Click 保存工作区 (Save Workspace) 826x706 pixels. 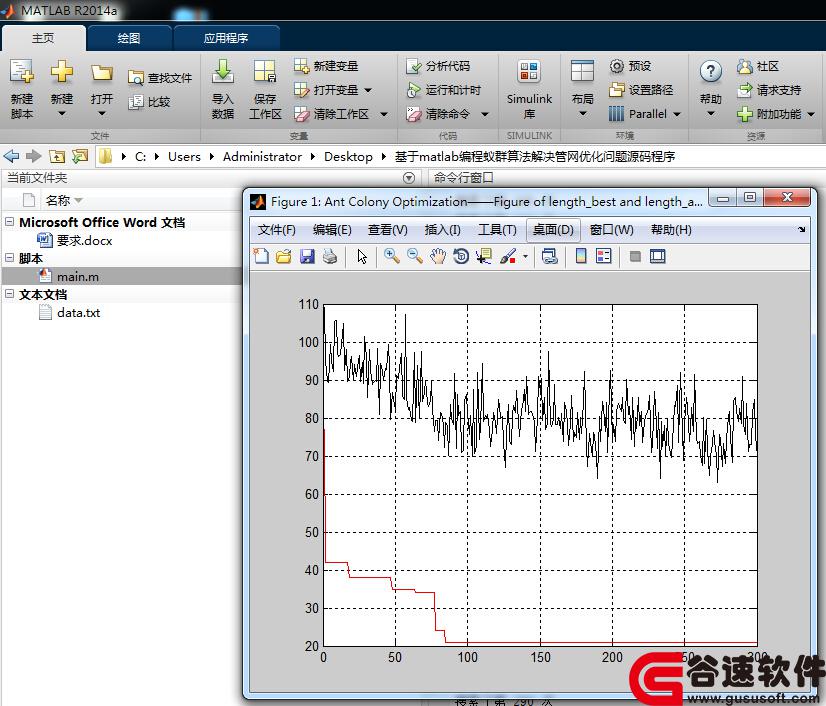[x=265, y=89]
